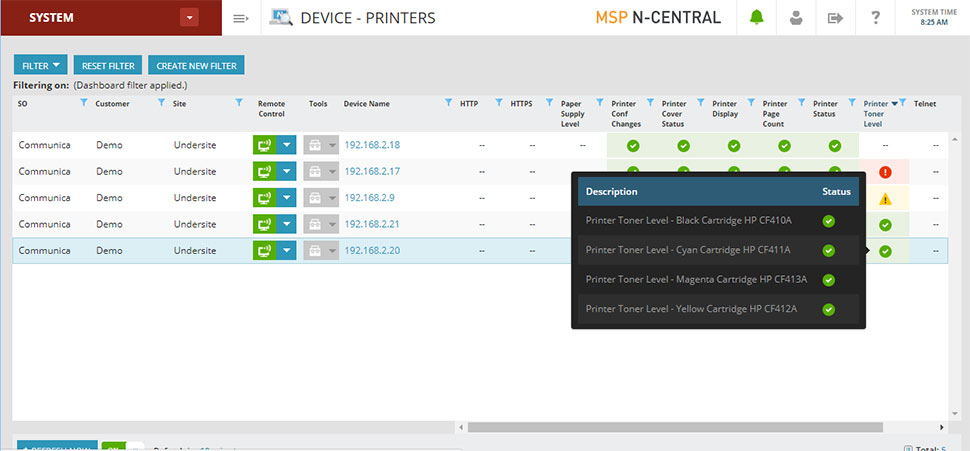This screenshot has width=970, height=451.
Task: Sort by the Device Name column header
Action: [x=366, y=104]
